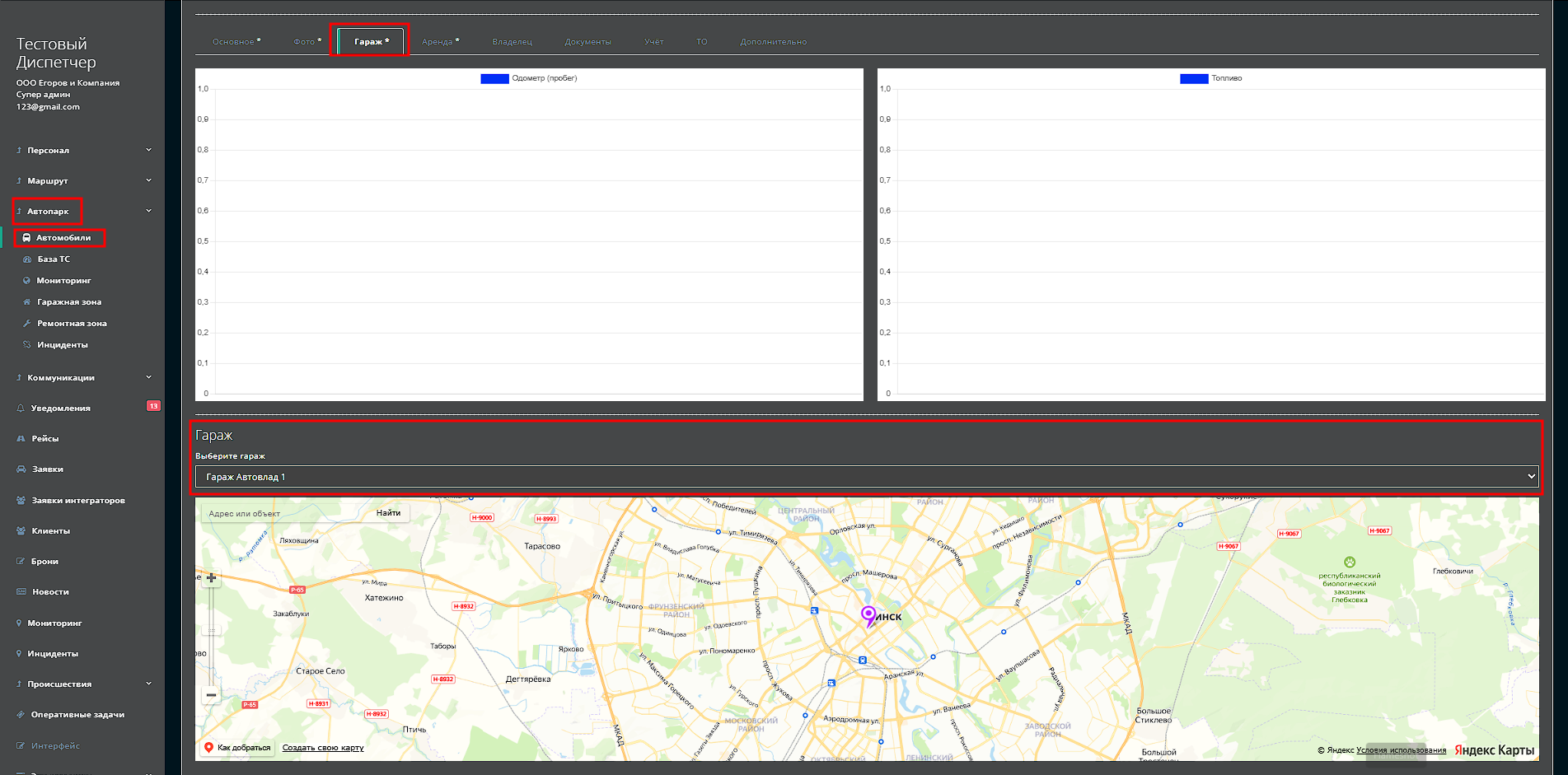This screenshot has width=1568, height=775.
Task: Click the map zoom slider track
Action: [212, 636]
